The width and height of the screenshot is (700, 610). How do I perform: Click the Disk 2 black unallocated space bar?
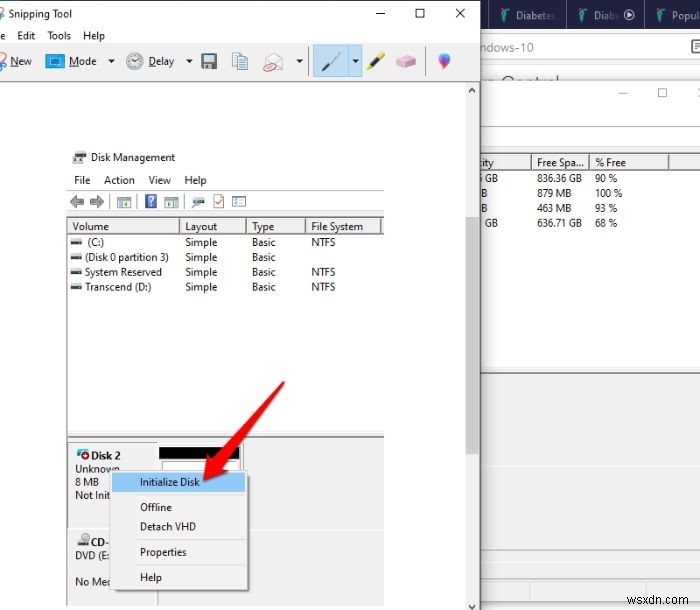click(x=199, y=453)
